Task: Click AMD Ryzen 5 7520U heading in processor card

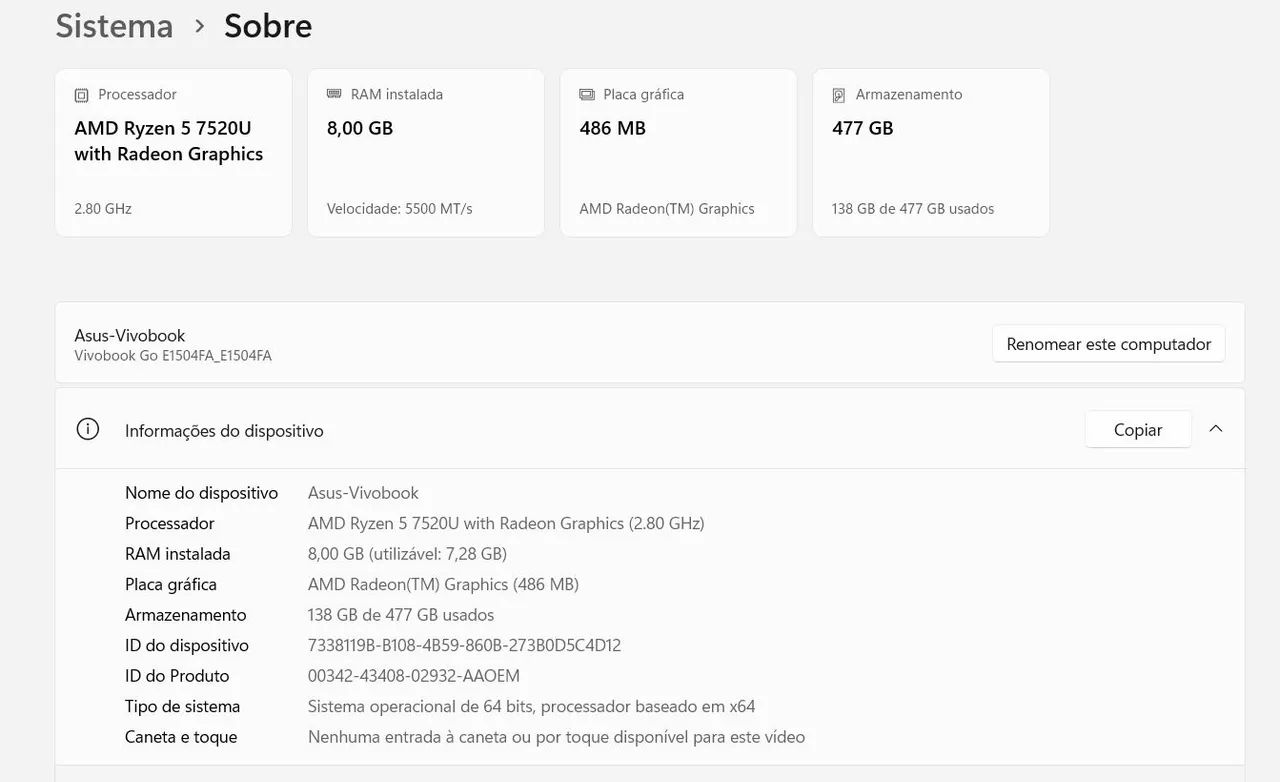Action: point(169,141)
